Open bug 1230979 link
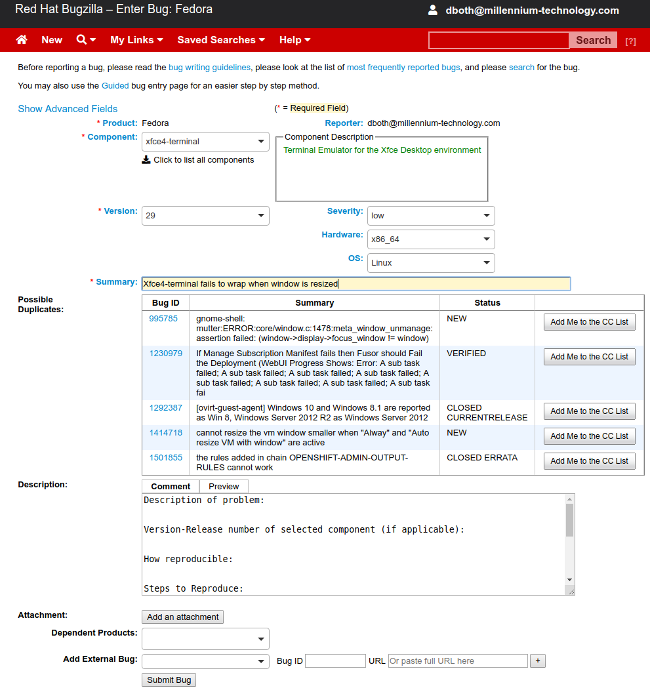 click(165, 353)
